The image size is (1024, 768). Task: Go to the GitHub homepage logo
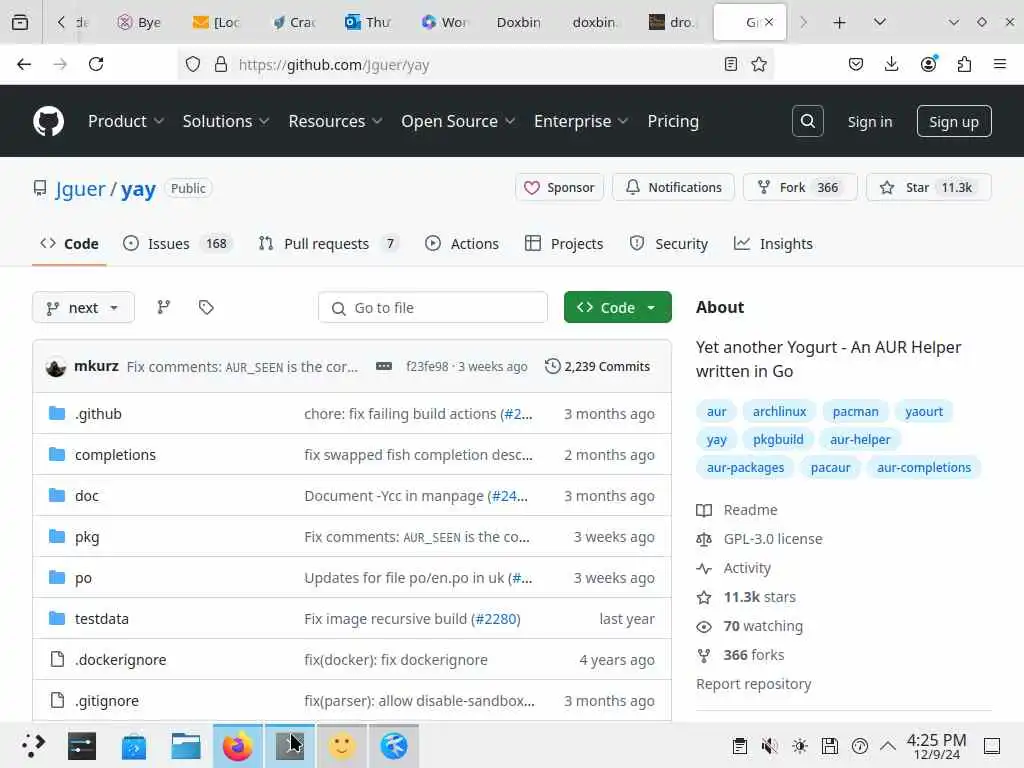[x=48, y=121]
